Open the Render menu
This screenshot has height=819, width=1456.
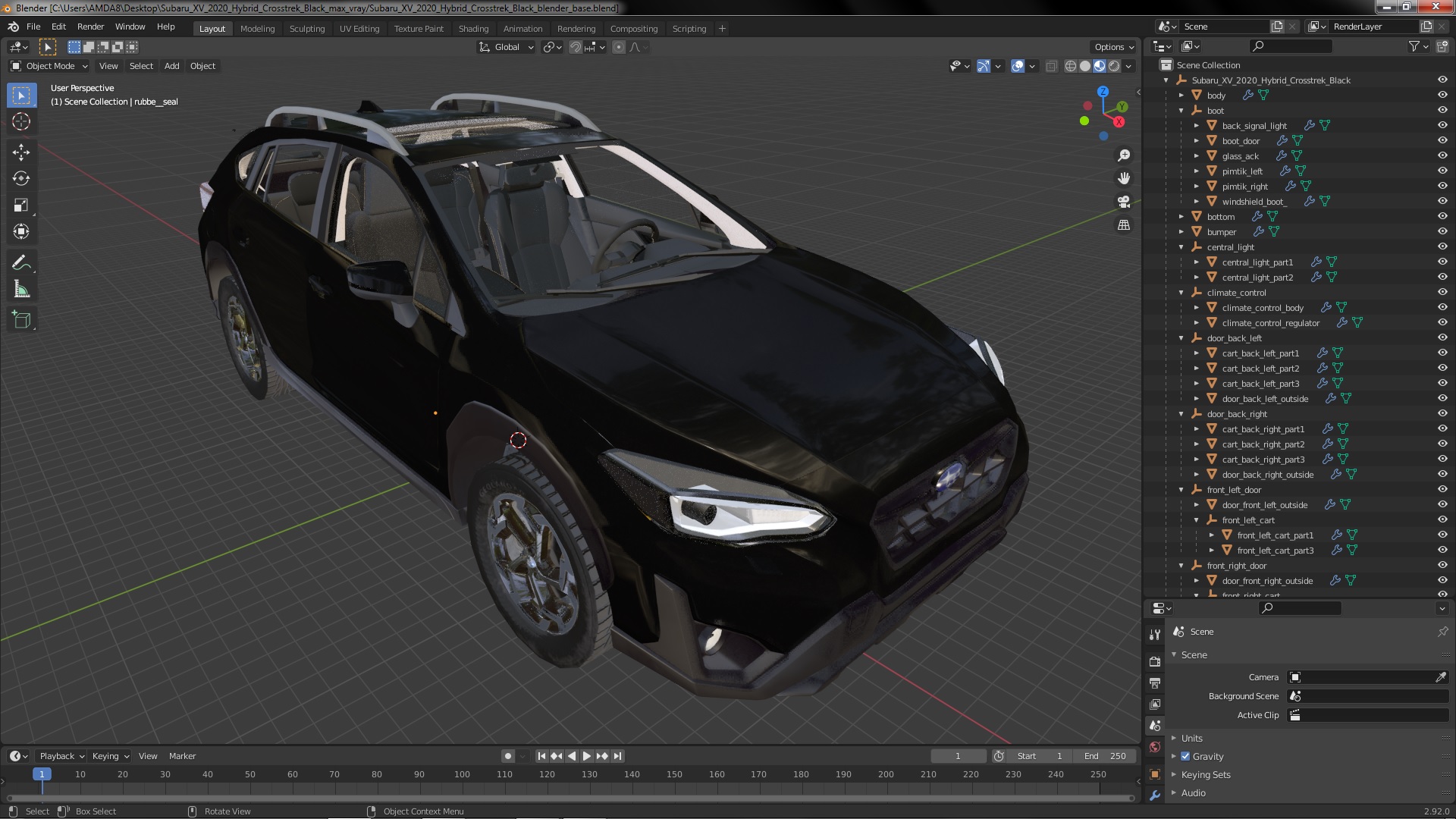tap(90, 27)
